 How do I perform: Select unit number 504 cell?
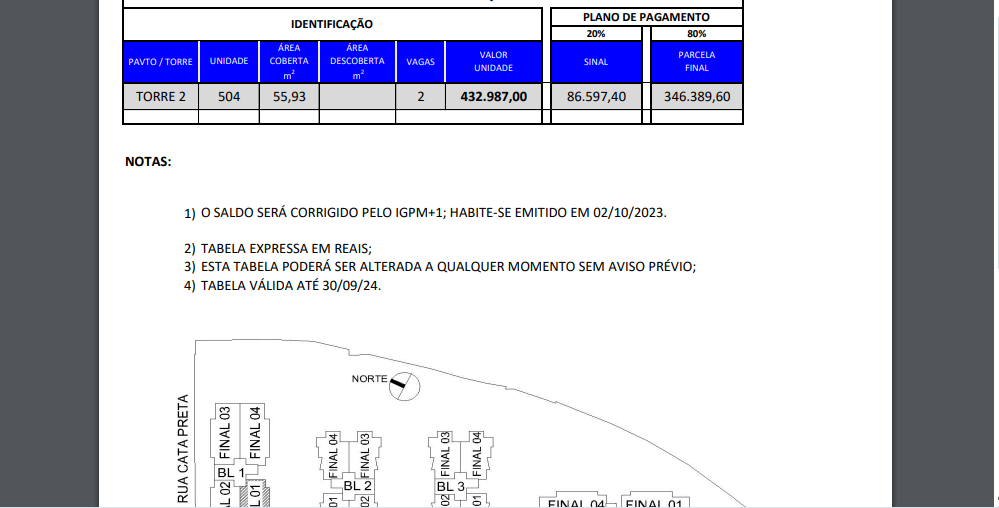pos(229,97)
